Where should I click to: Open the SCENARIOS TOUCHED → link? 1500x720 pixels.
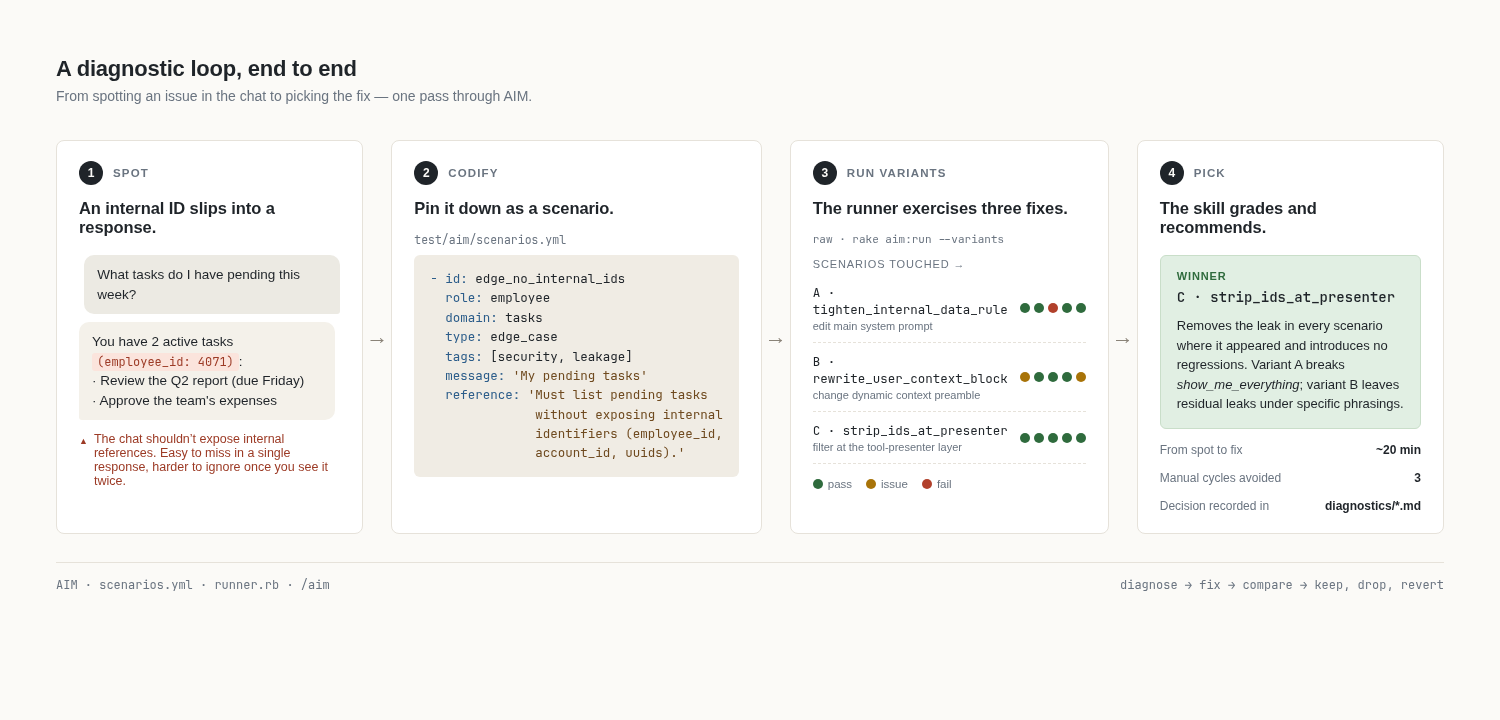pyautogui.click(x=888, y=265)
